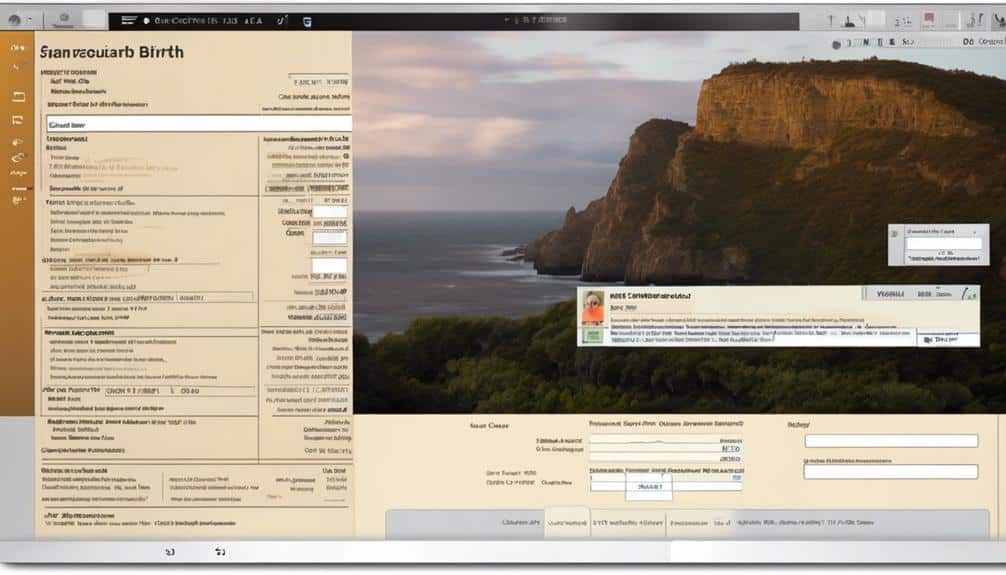The height and width of the screenshot is (575, 1006).
Task: Click the first empty input box on the bottom right
Action: tap(891, 441)
